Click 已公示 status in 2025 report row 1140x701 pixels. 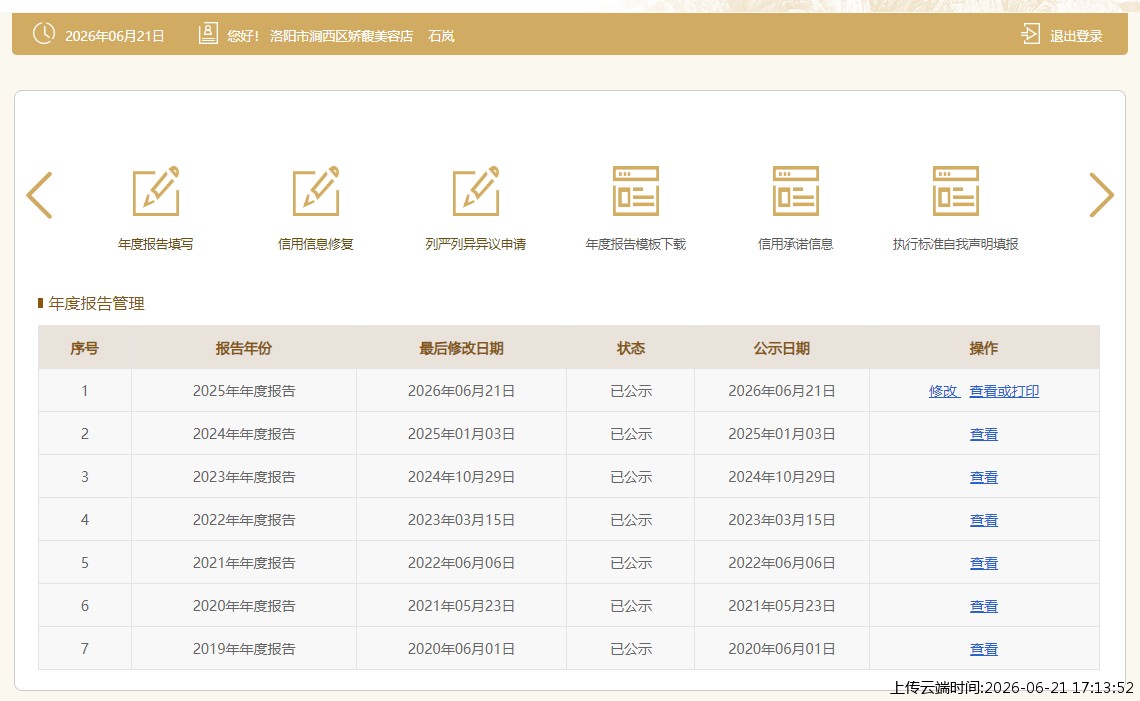click(631, 390)
